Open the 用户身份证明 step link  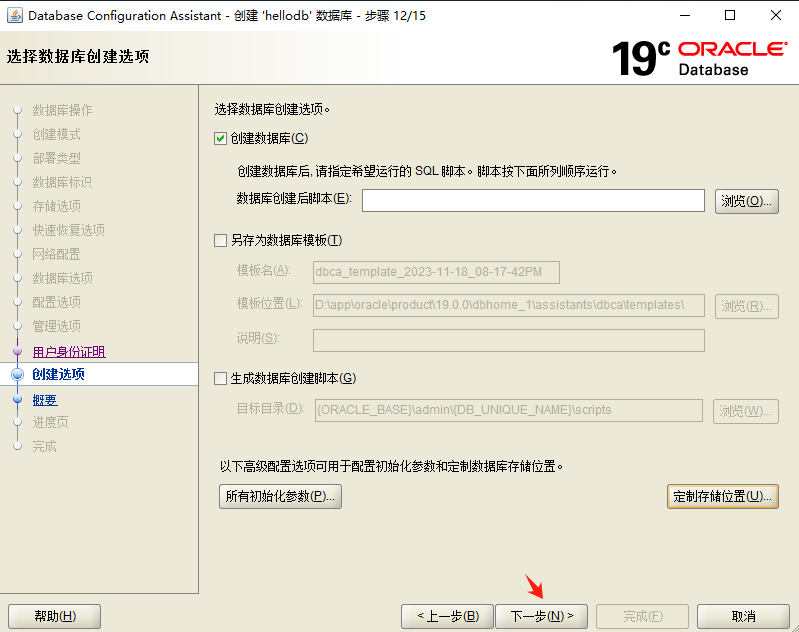pyautogui.click(x=69, y=352)
